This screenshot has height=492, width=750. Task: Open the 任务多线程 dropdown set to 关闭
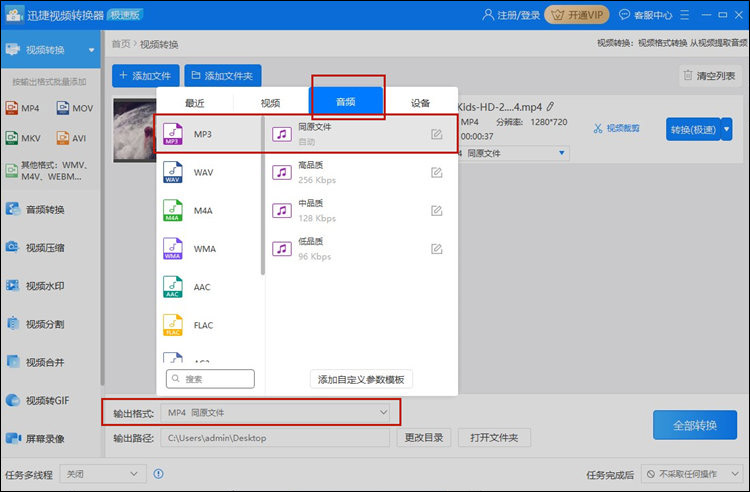103,474
